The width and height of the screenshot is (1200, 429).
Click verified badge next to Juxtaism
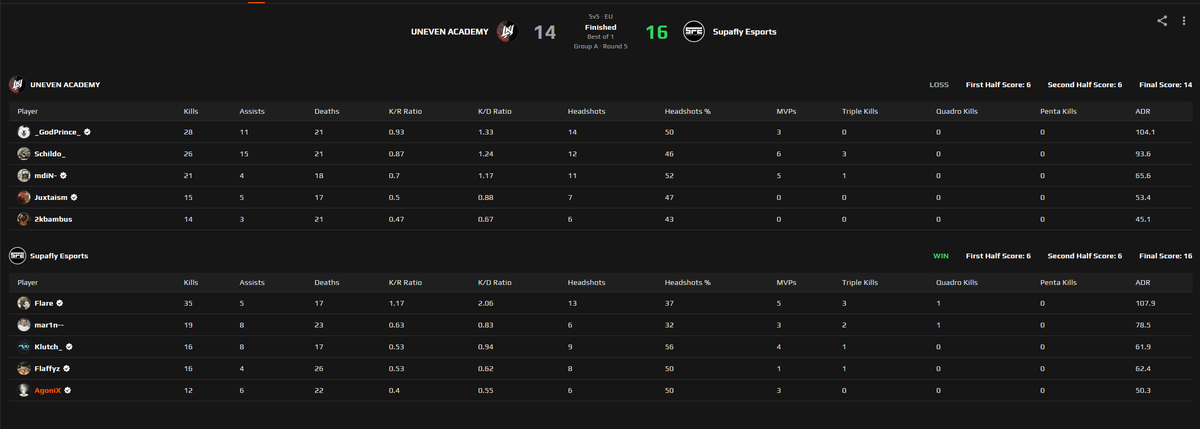click(x=76, y=197)
